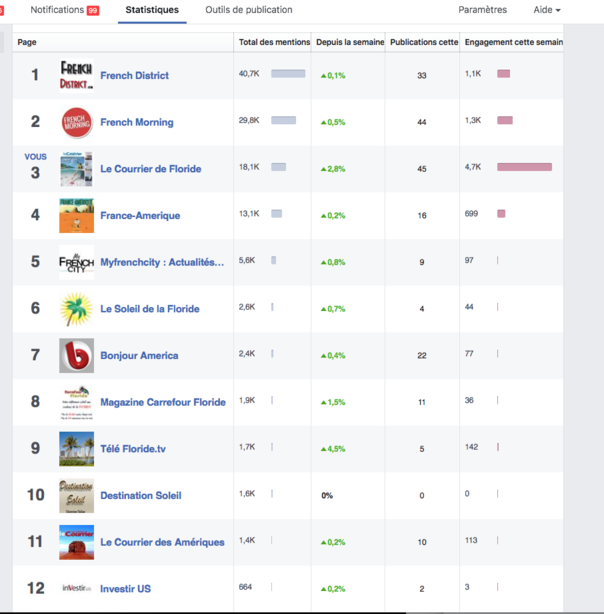Open Magazine Carrefour Floride link
Screen dimensions: 604x614
[163, 402]
